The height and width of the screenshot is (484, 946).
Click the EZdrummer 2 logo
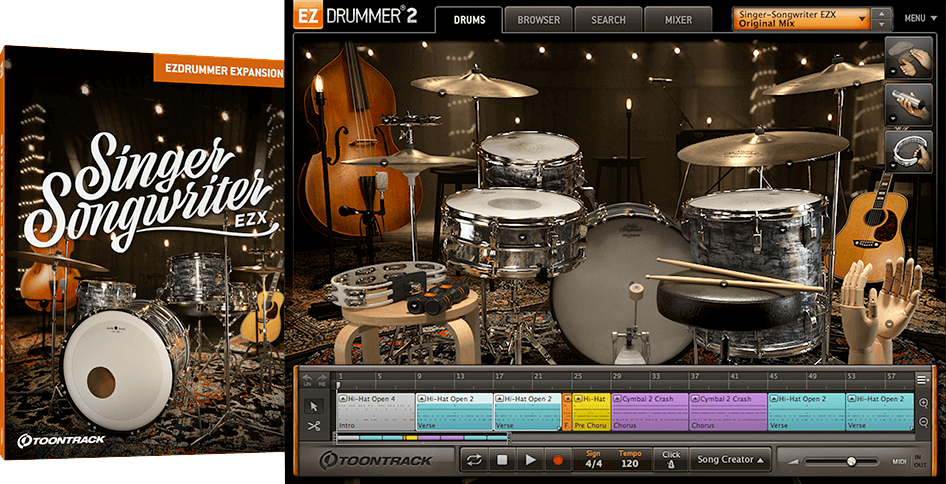click(x=357, y=16)
